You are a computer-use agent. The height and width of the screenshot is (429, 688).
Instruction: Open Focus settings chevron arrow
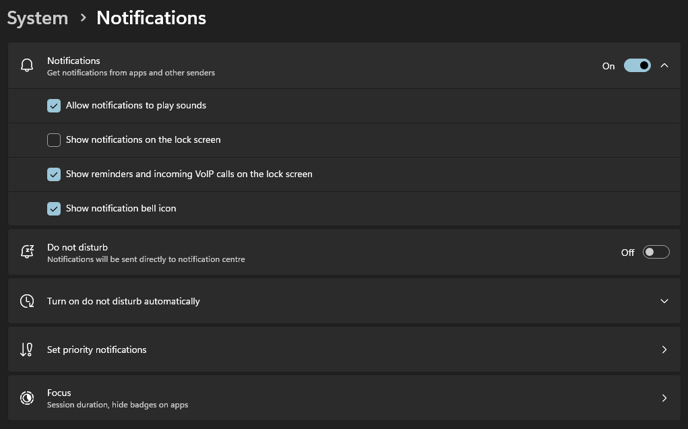(664, 398)
